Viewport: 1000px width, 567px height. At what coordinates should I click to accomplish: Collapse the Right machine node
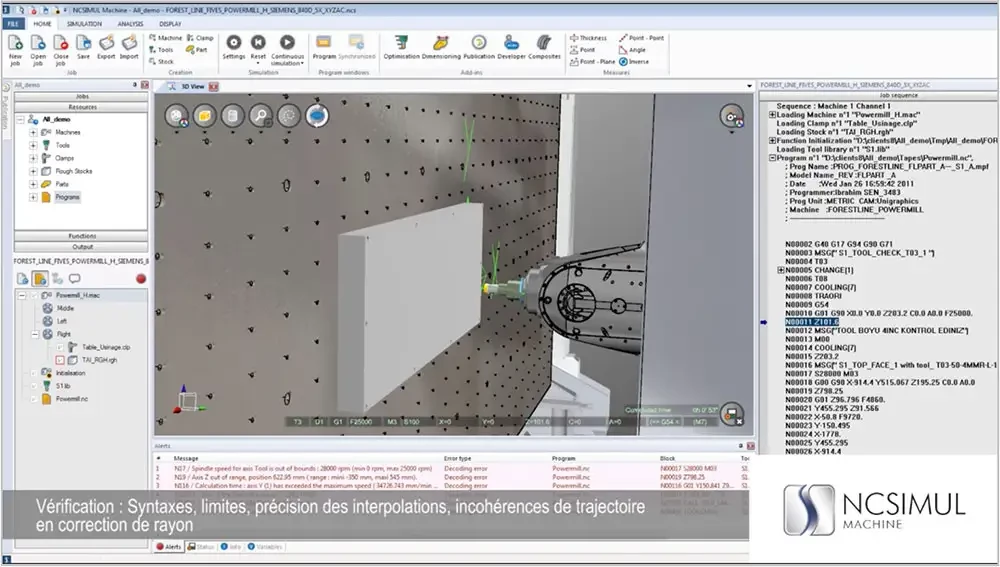click(x=35, y=334)
